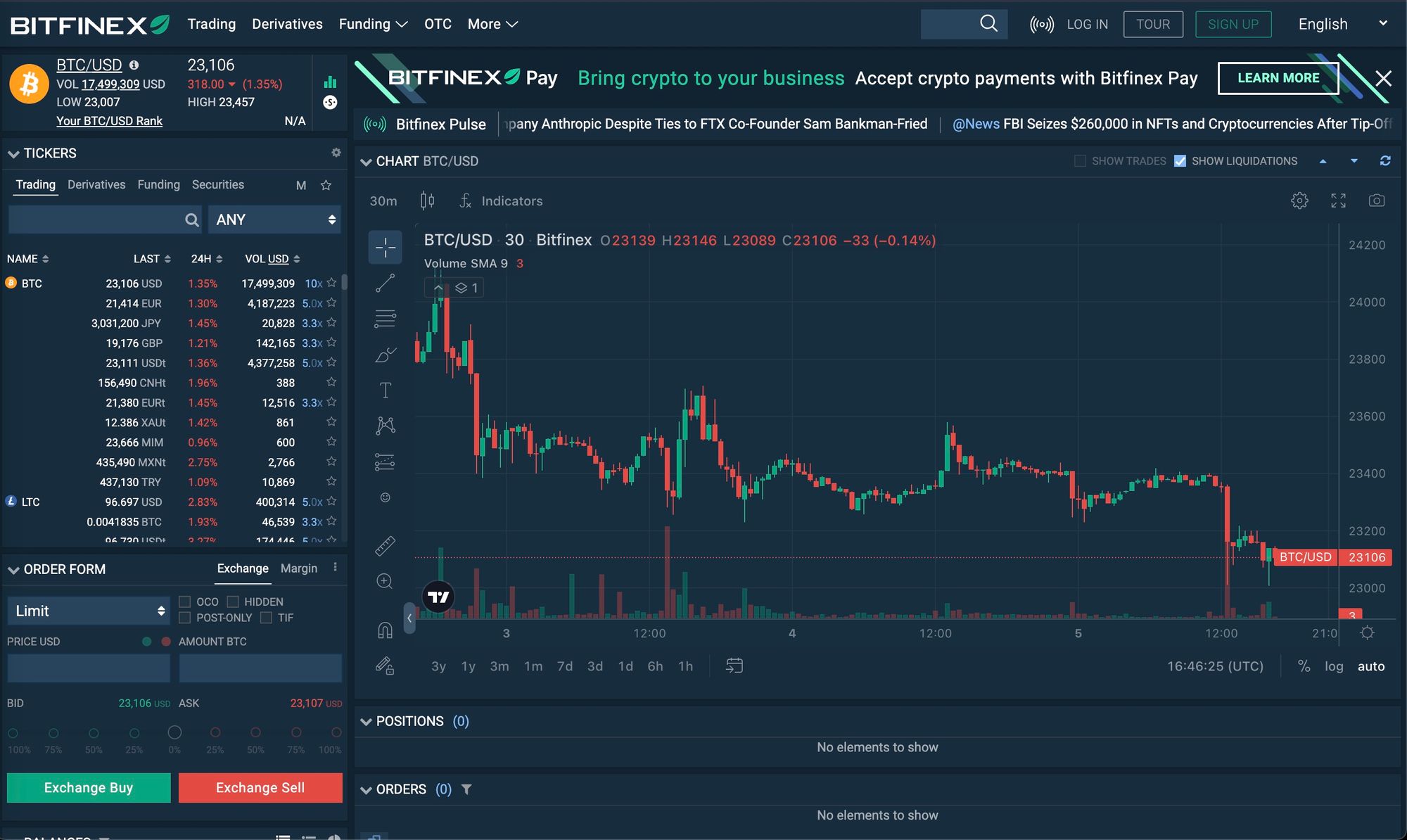
Task: Open the chart patterns tool
Action: point(385,426)
